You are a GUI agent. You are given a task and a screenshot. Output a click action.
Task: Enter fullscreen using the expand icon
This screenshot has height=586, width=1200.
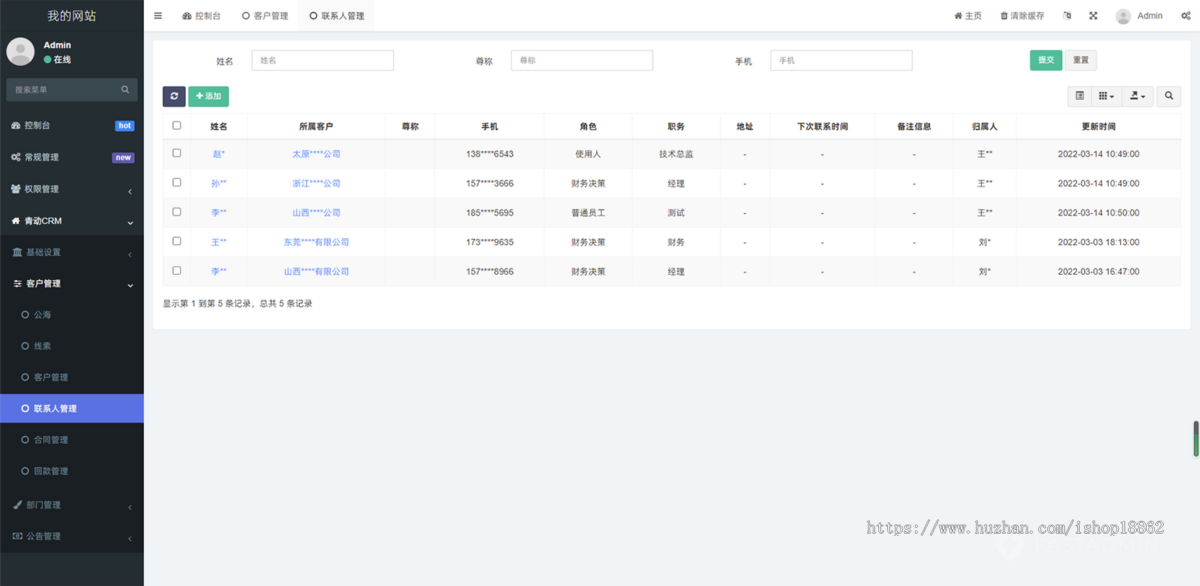pyautogui.click(x=1092, y=15)
